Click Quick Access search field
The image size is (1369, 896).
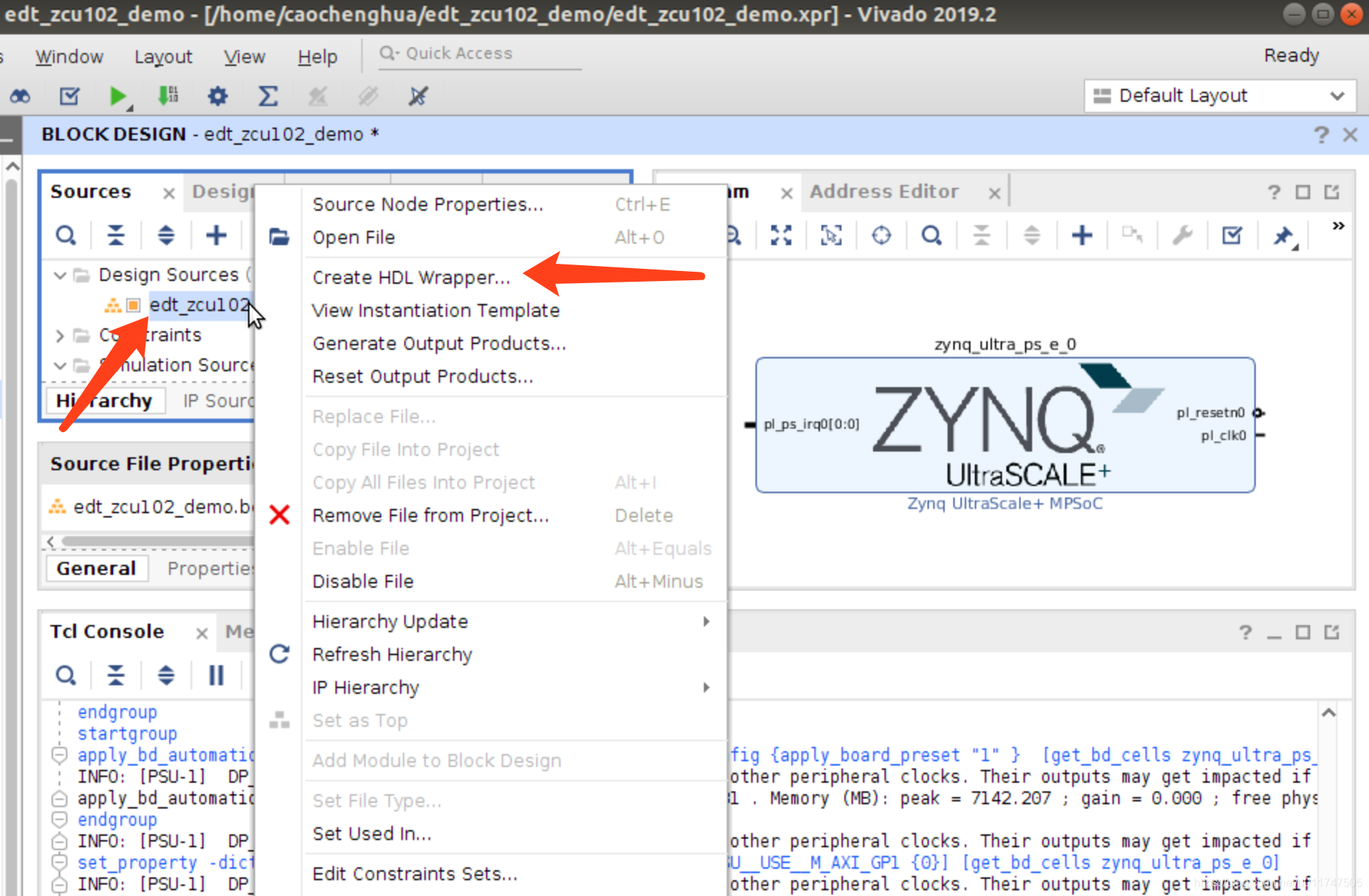tap(480, 54)
